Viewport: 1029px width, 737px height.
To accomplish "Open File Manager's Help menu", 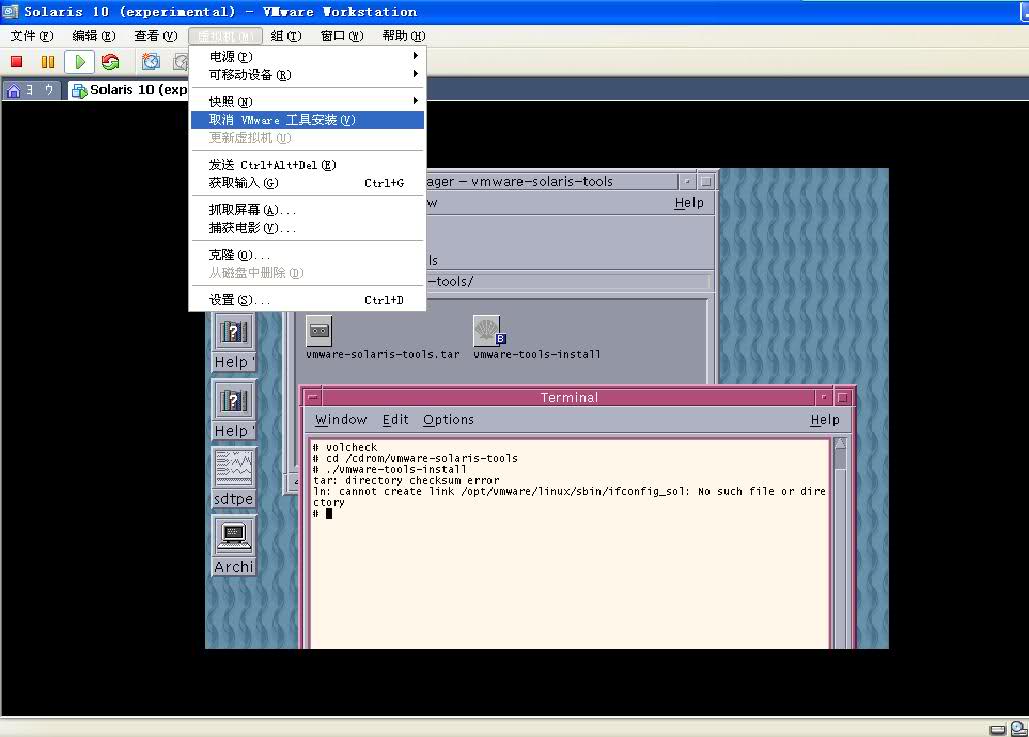I will [x=689, y=203].
